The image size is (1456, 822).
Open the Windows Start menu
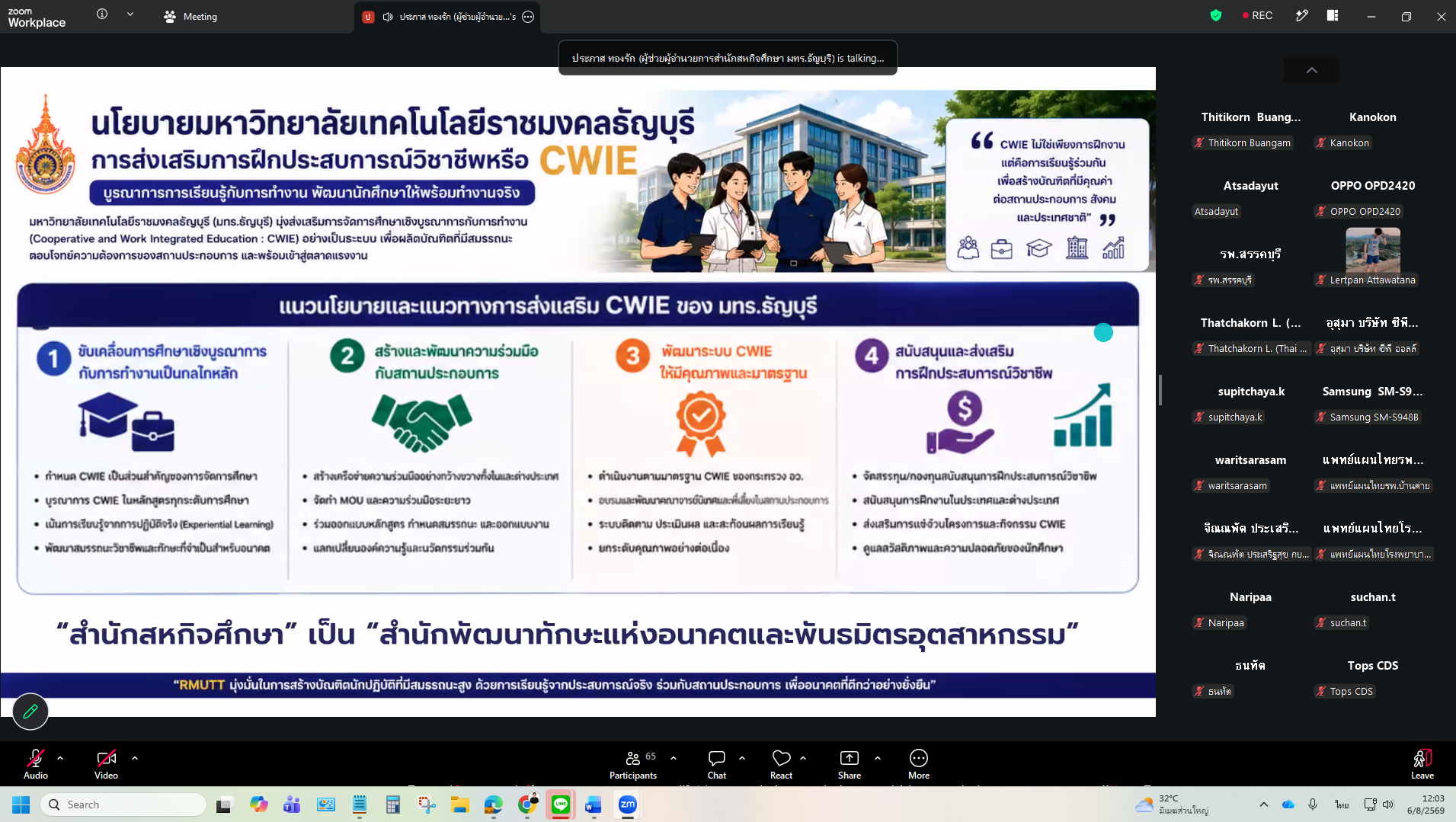pos(21,804)
